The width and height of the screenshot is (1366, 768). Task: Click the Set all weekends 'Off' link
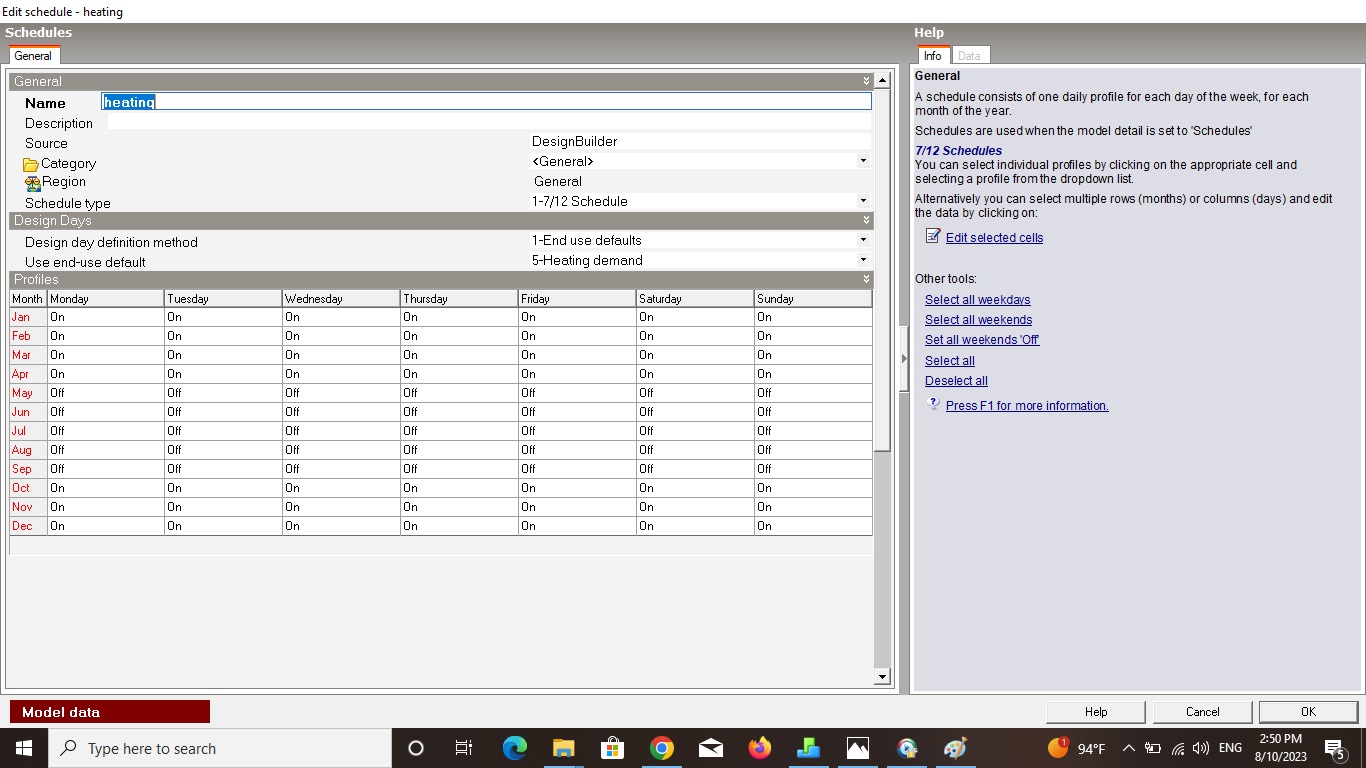[982, 340]
